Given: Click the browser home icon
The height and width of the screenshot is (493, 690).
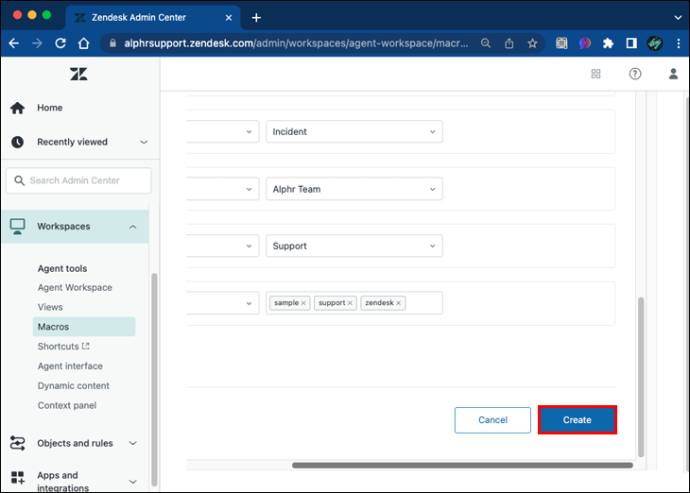Looking at the screenshot, I should click(84, 43).
